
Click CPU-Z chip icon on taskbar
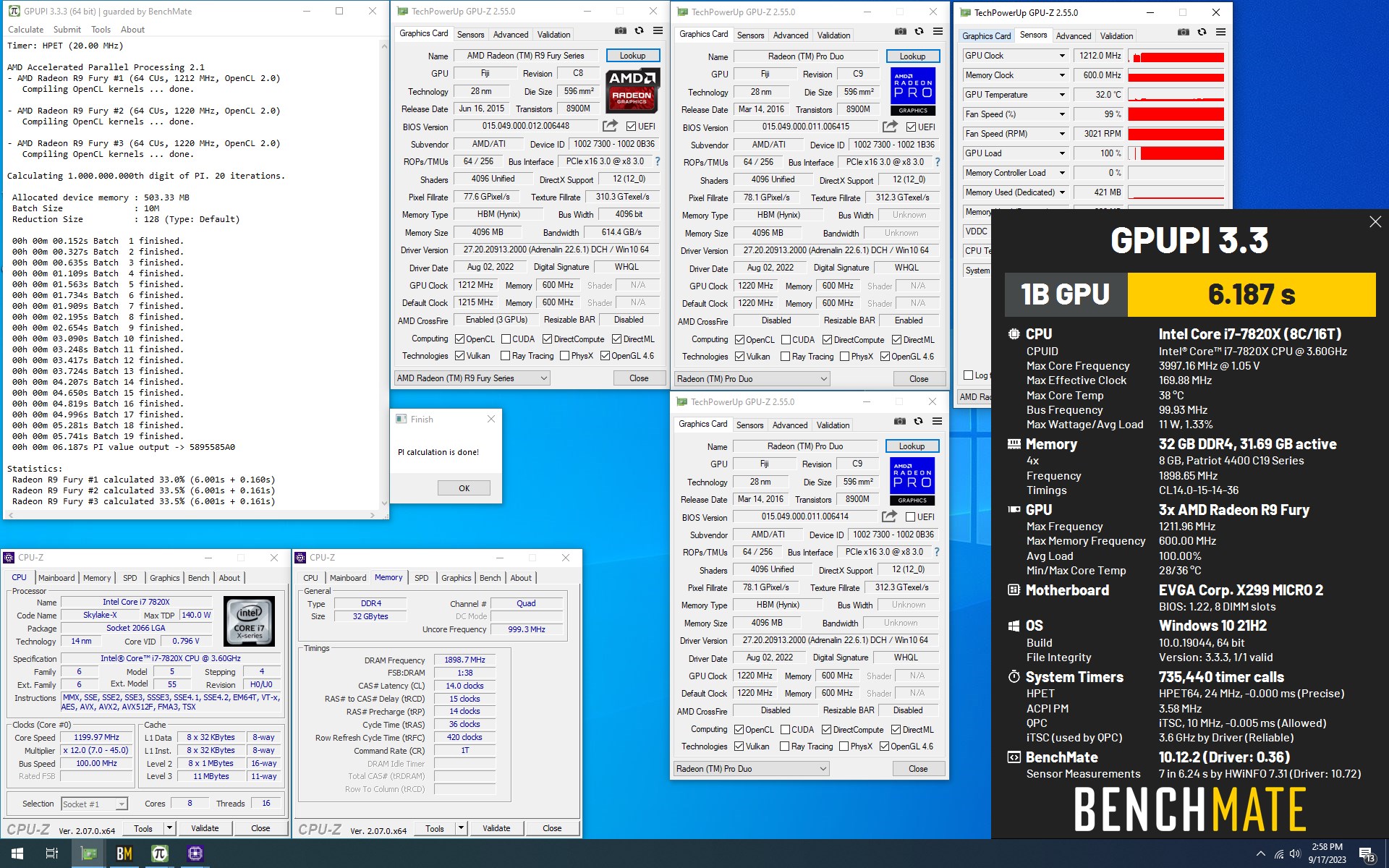click(x=195, y=854)
